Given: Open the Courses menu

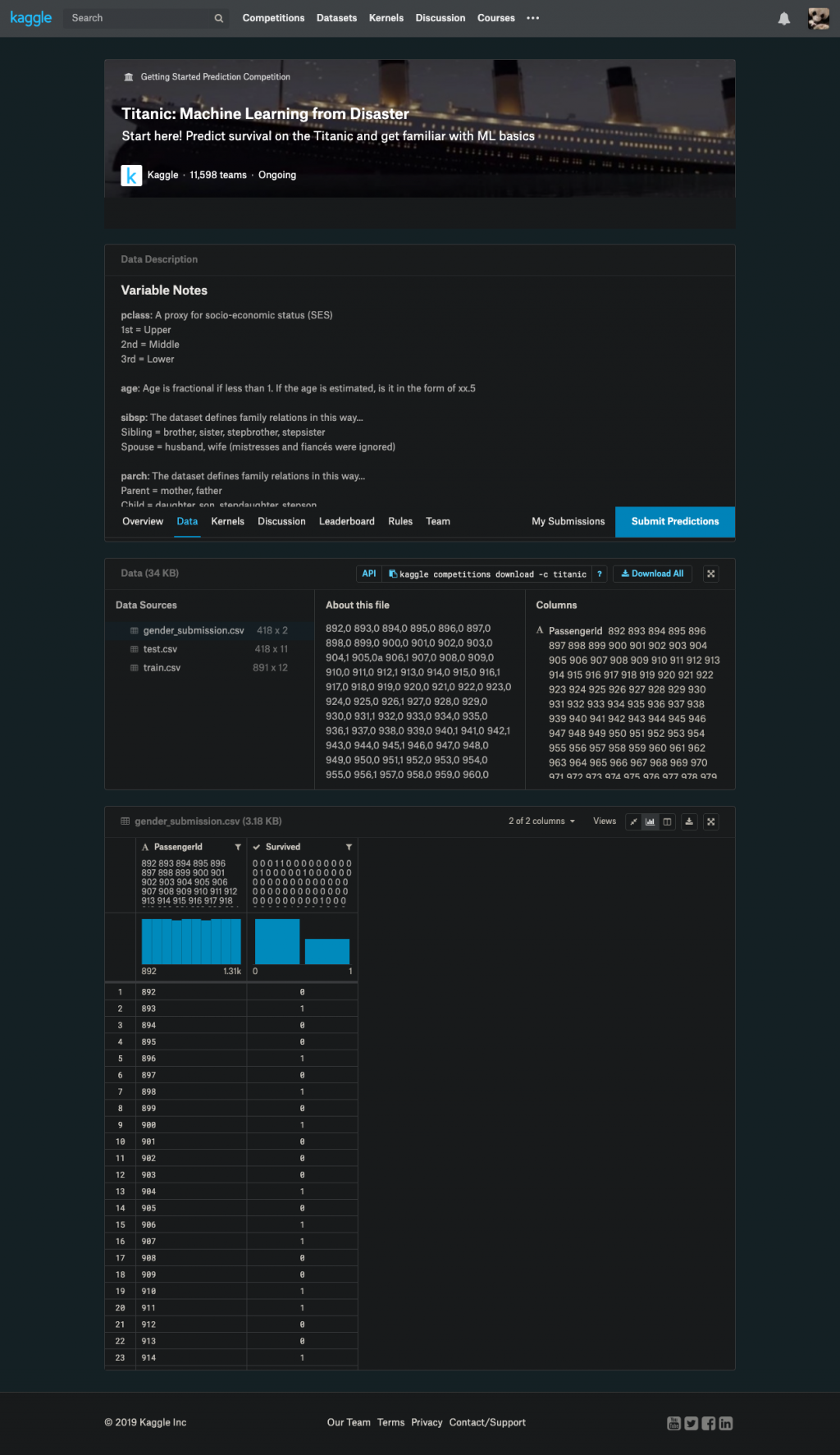Looking at the screenshot, I should pos(496,18).
